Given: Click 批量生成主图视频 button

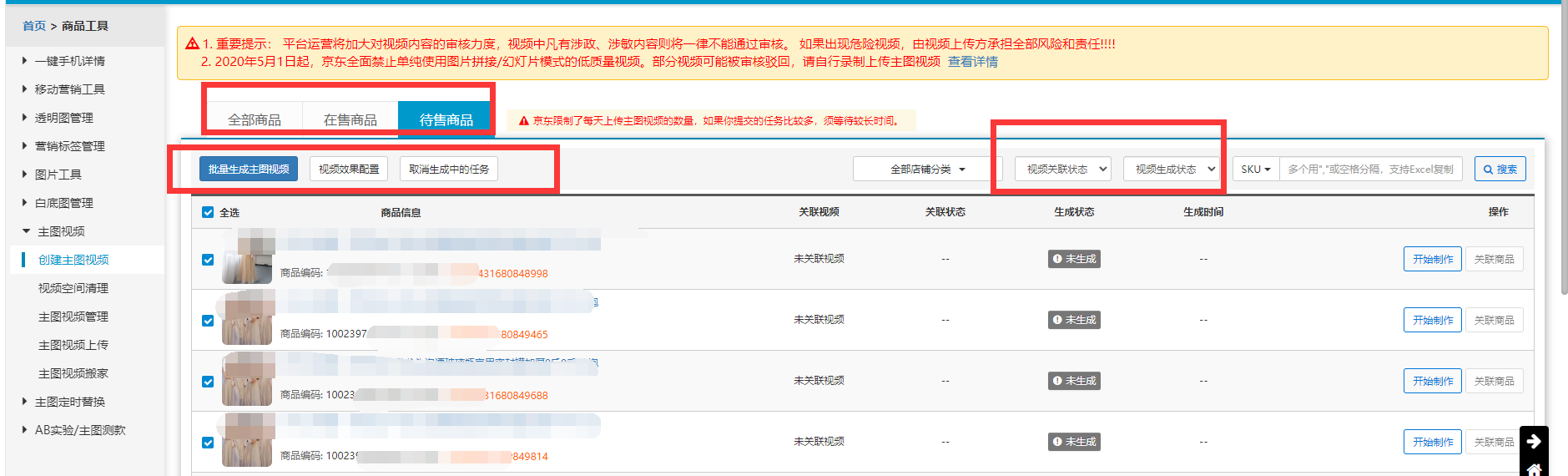Looking at the screenshot, I should (x=249, y=169).
